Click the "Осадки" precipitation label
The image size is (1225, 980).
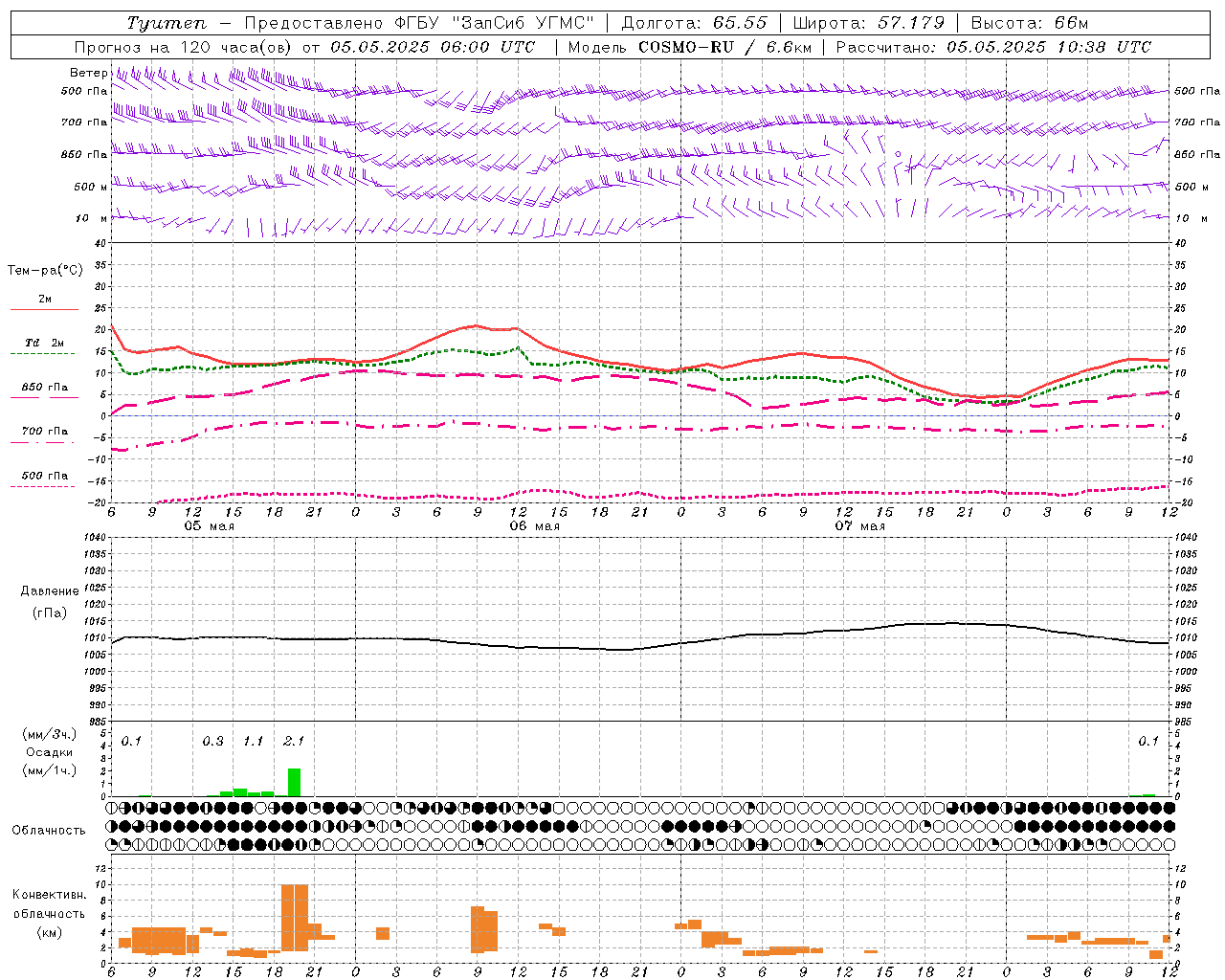[x=50, y=752]
